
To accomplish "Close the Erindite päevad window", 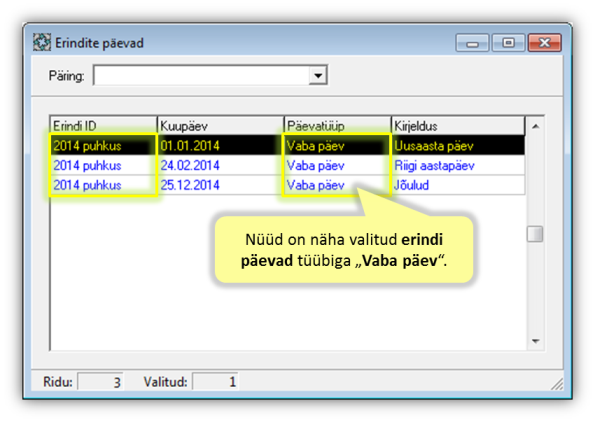I will [x=545, y=43].
